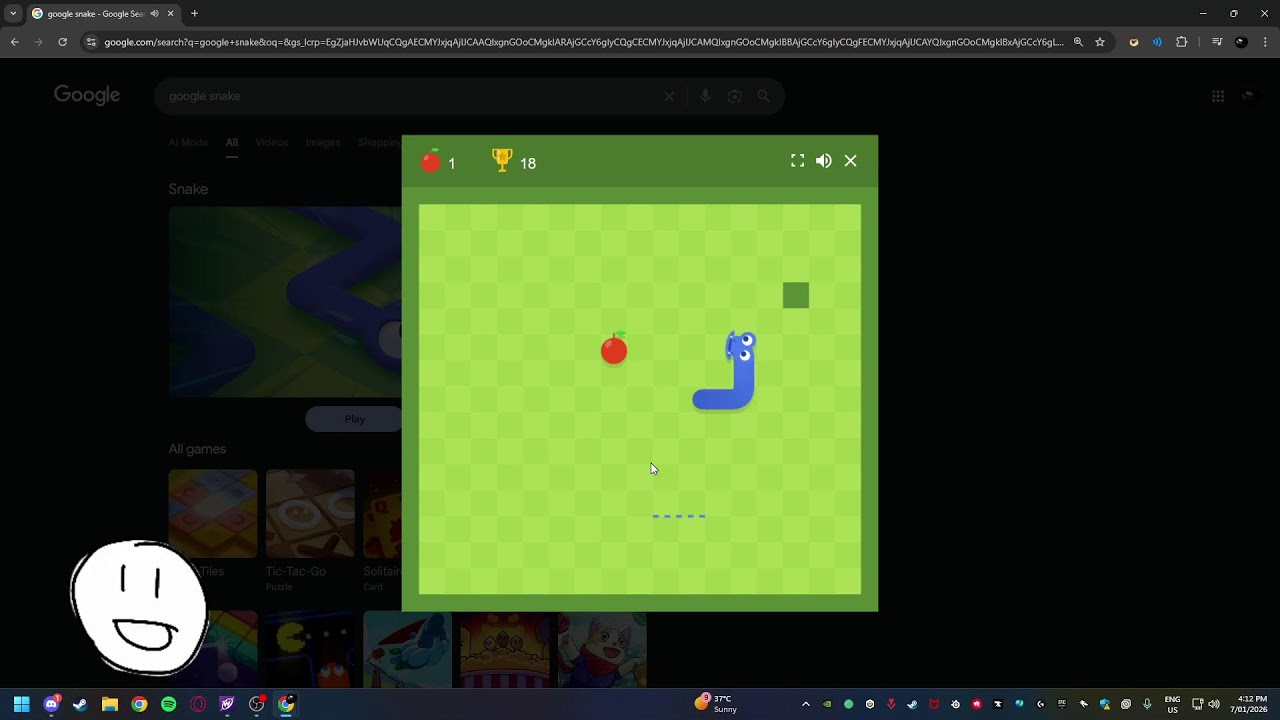View site information in address bar
Screen dimensions: 1280x720
click(x=91, y=42)
